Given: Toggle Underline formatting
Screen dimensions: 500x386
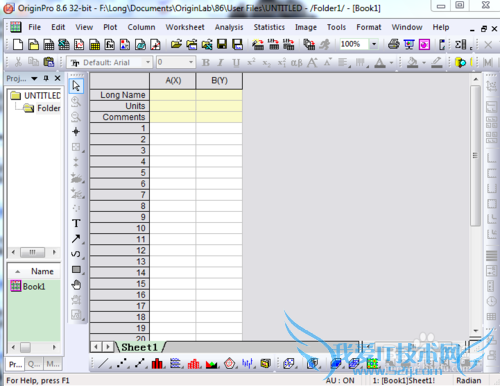Looking at the screenshot, I should [x=236, y=62].
